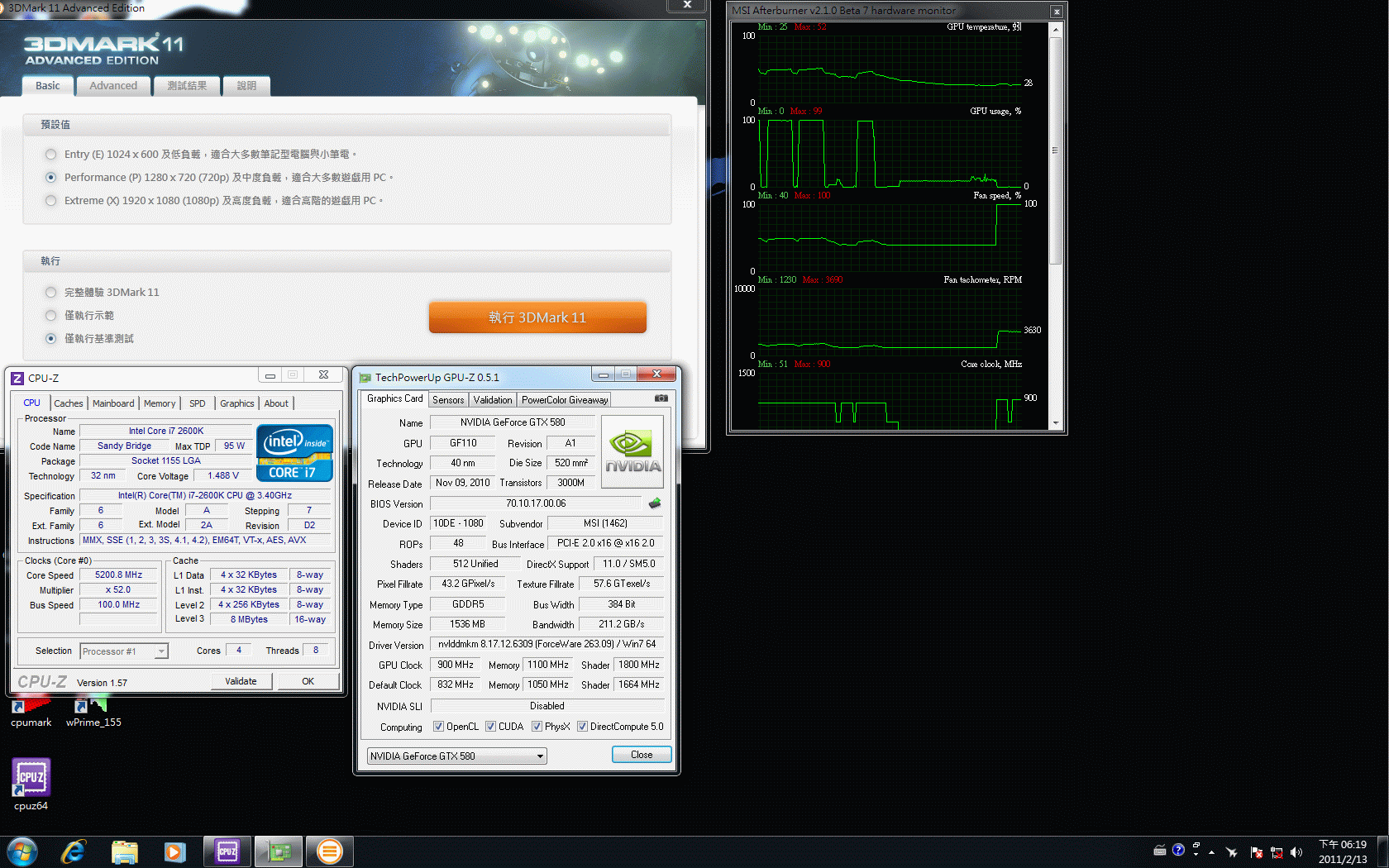
Task: Click the Validate button in CPU-Z
Action: [241, 681]
